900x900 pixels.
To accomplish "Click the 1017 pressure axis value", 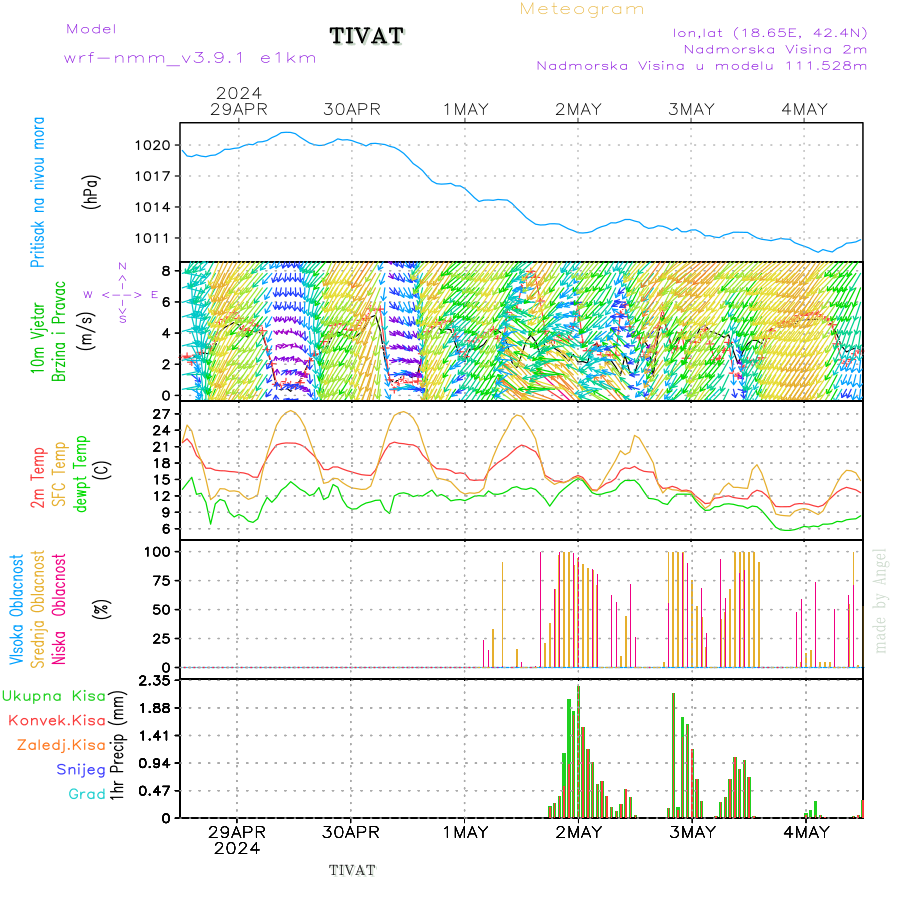I will click(153, 176).
